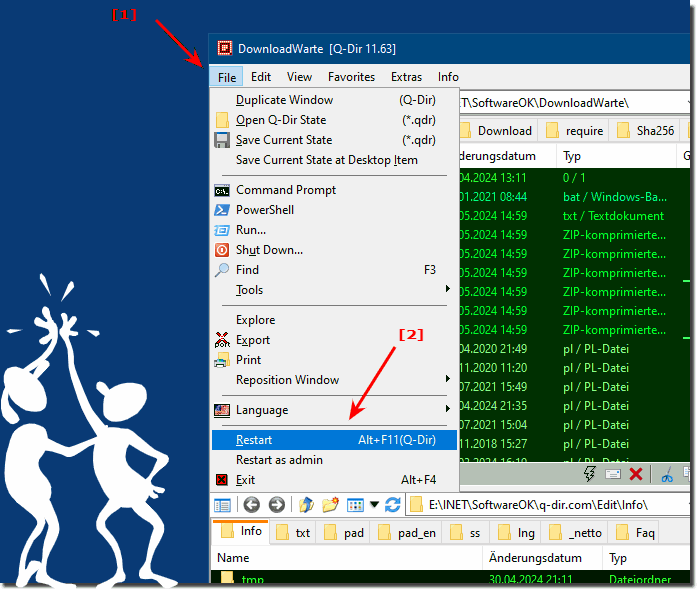Choose Restart as admin
The width and height of the screenshot is (697, 590).
click(x=335, y=460)
